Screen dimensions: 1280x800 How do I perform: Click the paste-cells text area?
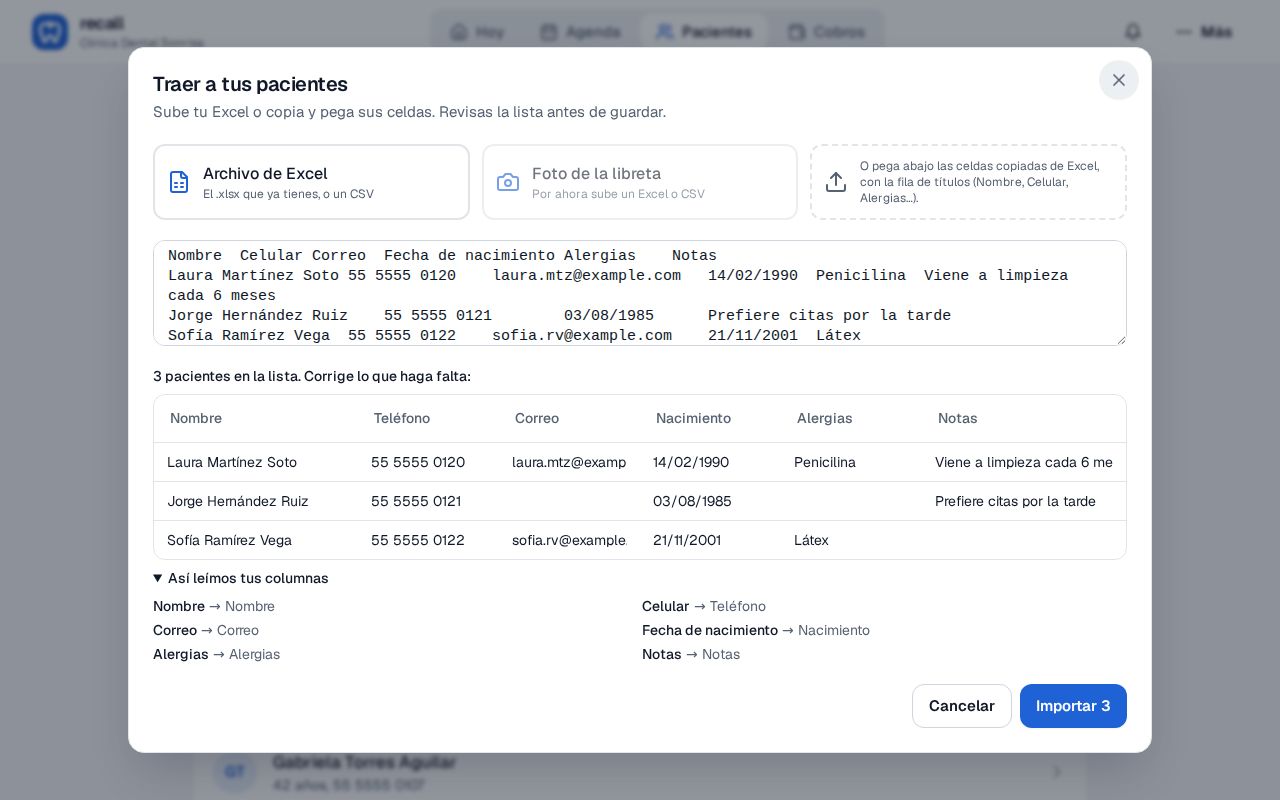pos(640,293)
